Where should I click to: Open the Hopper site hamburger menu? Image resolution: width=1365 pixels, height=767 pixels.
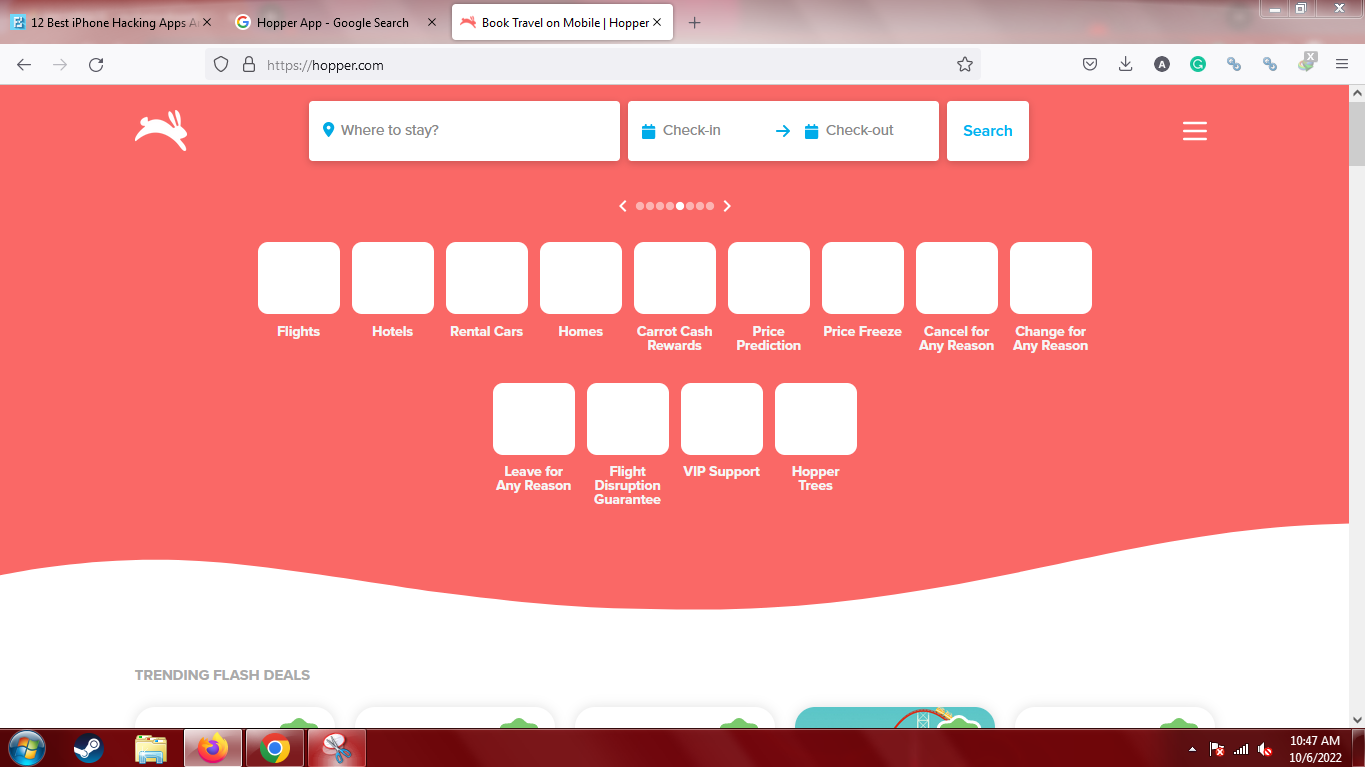click(1195, 131)
